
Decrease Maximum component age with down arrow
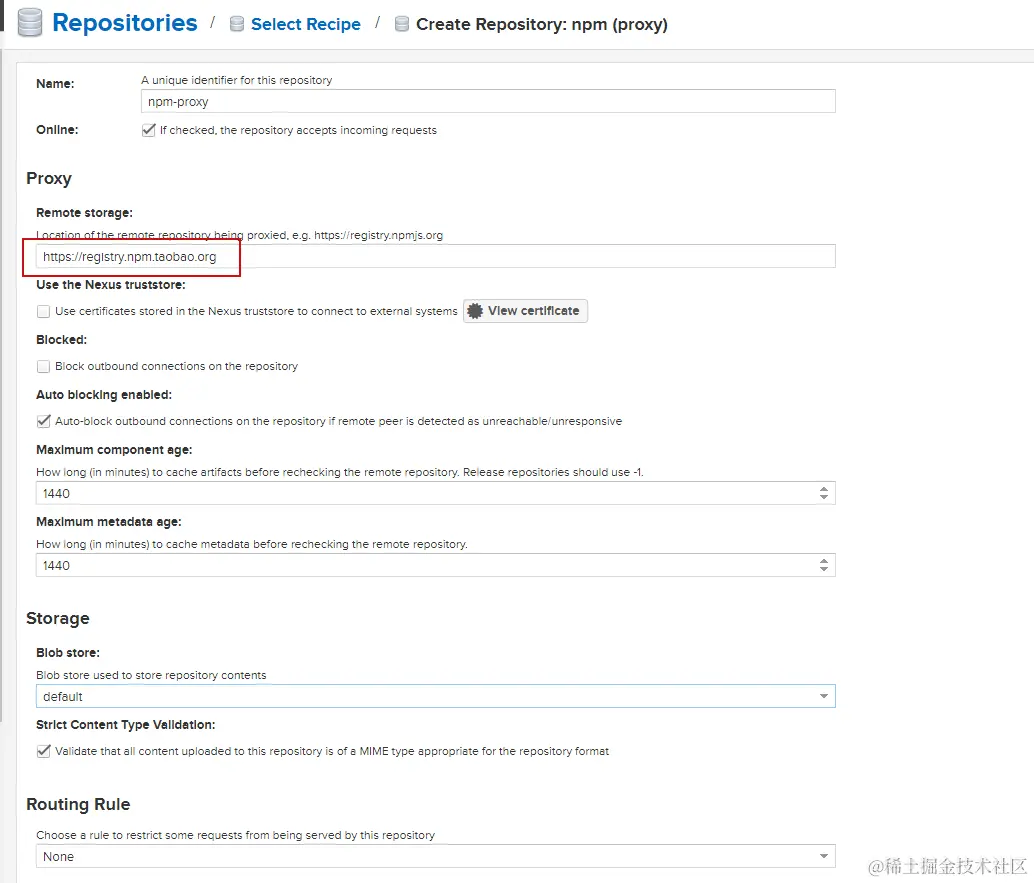[x=824, y=498]
